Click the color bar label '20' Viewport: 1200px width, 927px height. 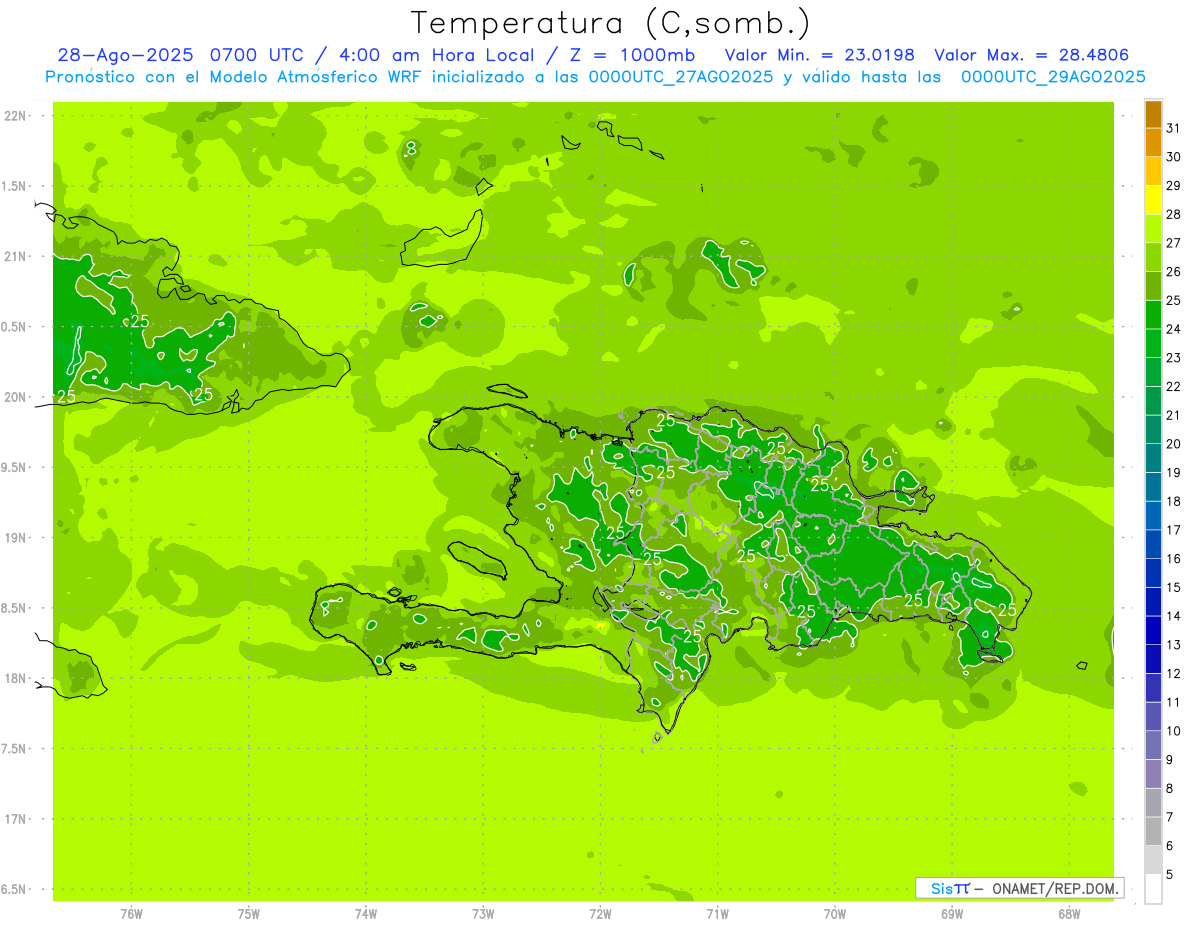pos(1174,444)
